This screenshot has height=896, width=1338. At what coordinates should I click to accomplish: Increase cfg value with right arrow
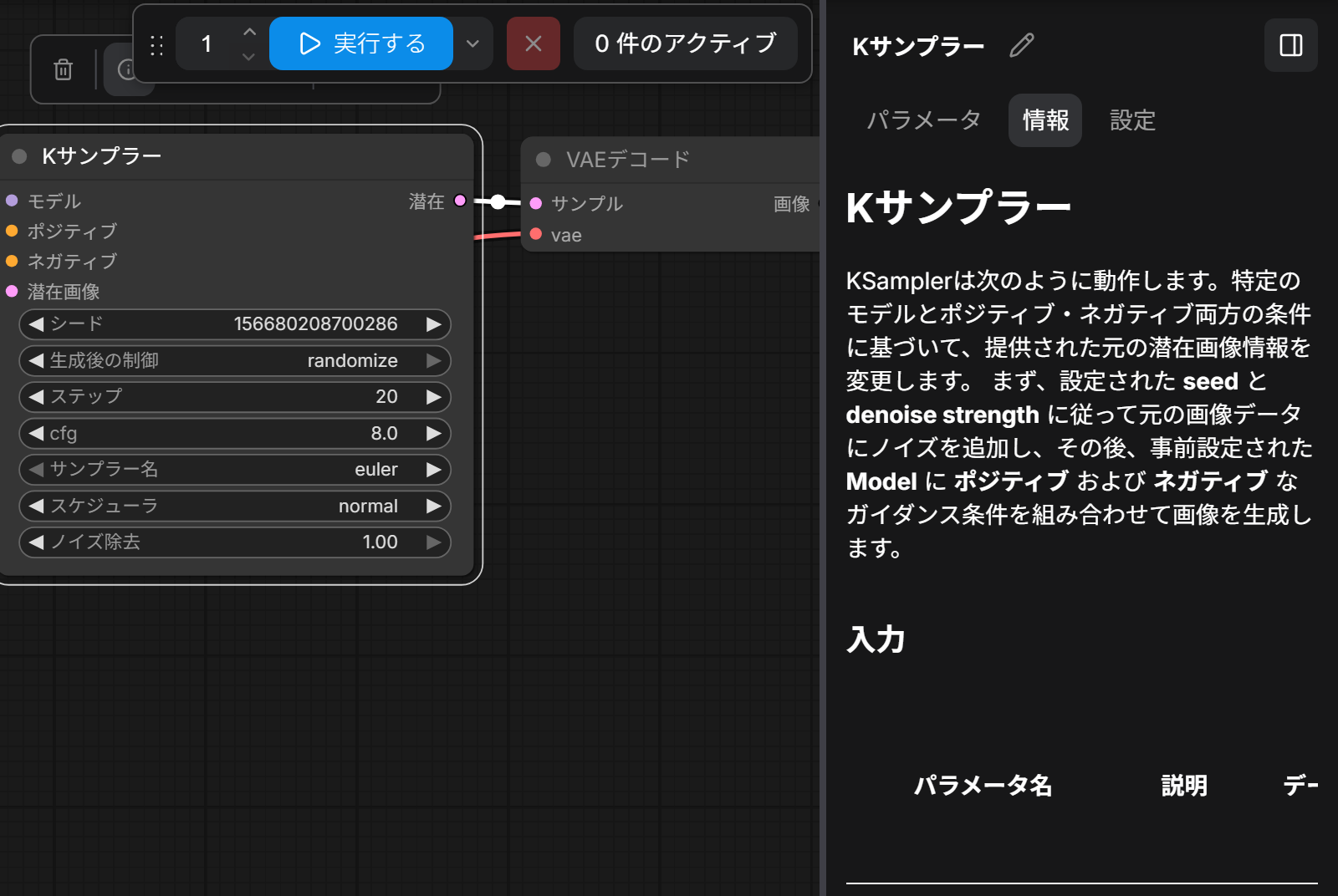tap(433, 433)
